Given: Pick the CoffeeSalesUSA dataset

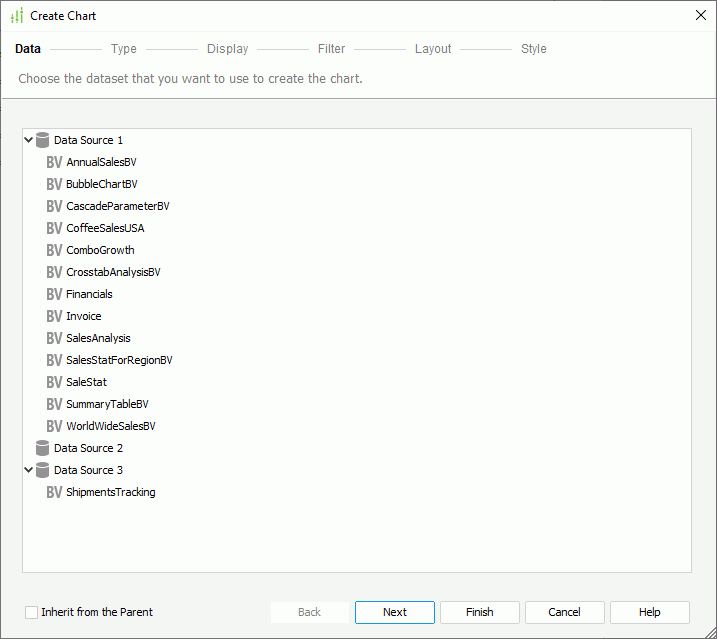Looking at the screenshot, I should [x=105, y=228].
